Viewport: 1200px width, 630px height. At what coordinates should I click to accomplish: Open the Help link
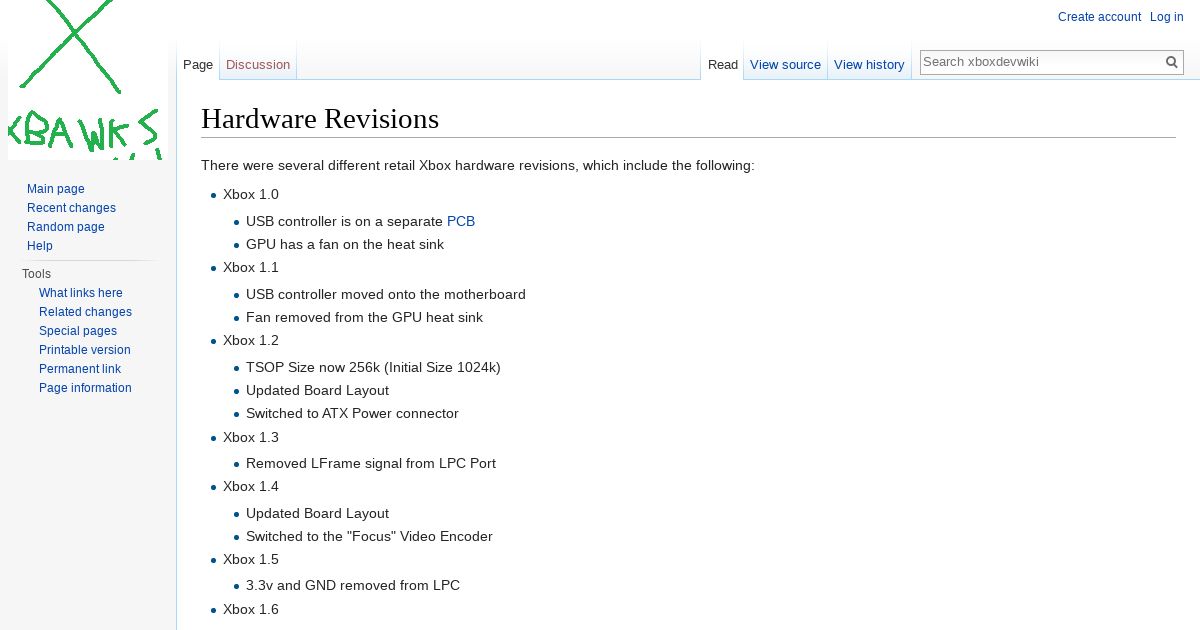(40, 246)
